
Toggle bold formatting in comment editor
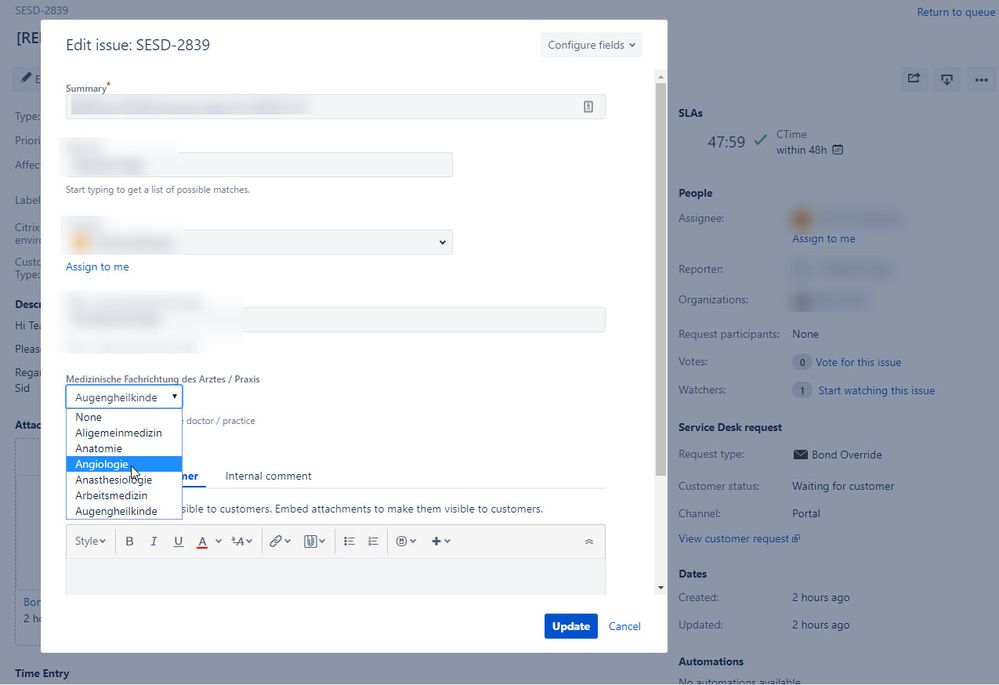(129, 541)
